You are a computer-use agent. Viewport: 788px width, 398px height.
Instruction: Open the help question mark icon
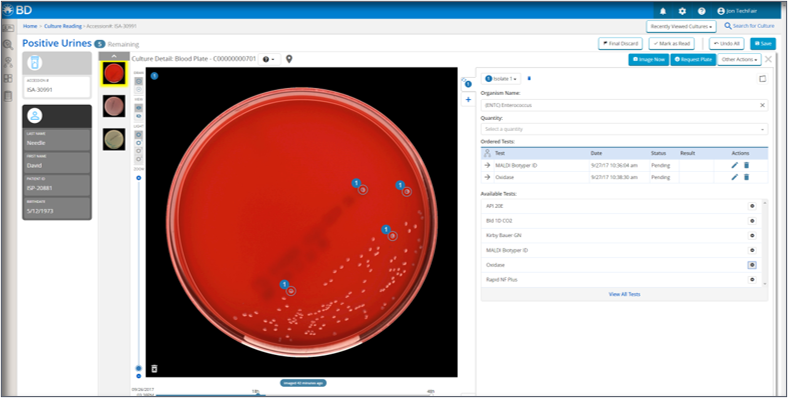[x=702, y=11]
